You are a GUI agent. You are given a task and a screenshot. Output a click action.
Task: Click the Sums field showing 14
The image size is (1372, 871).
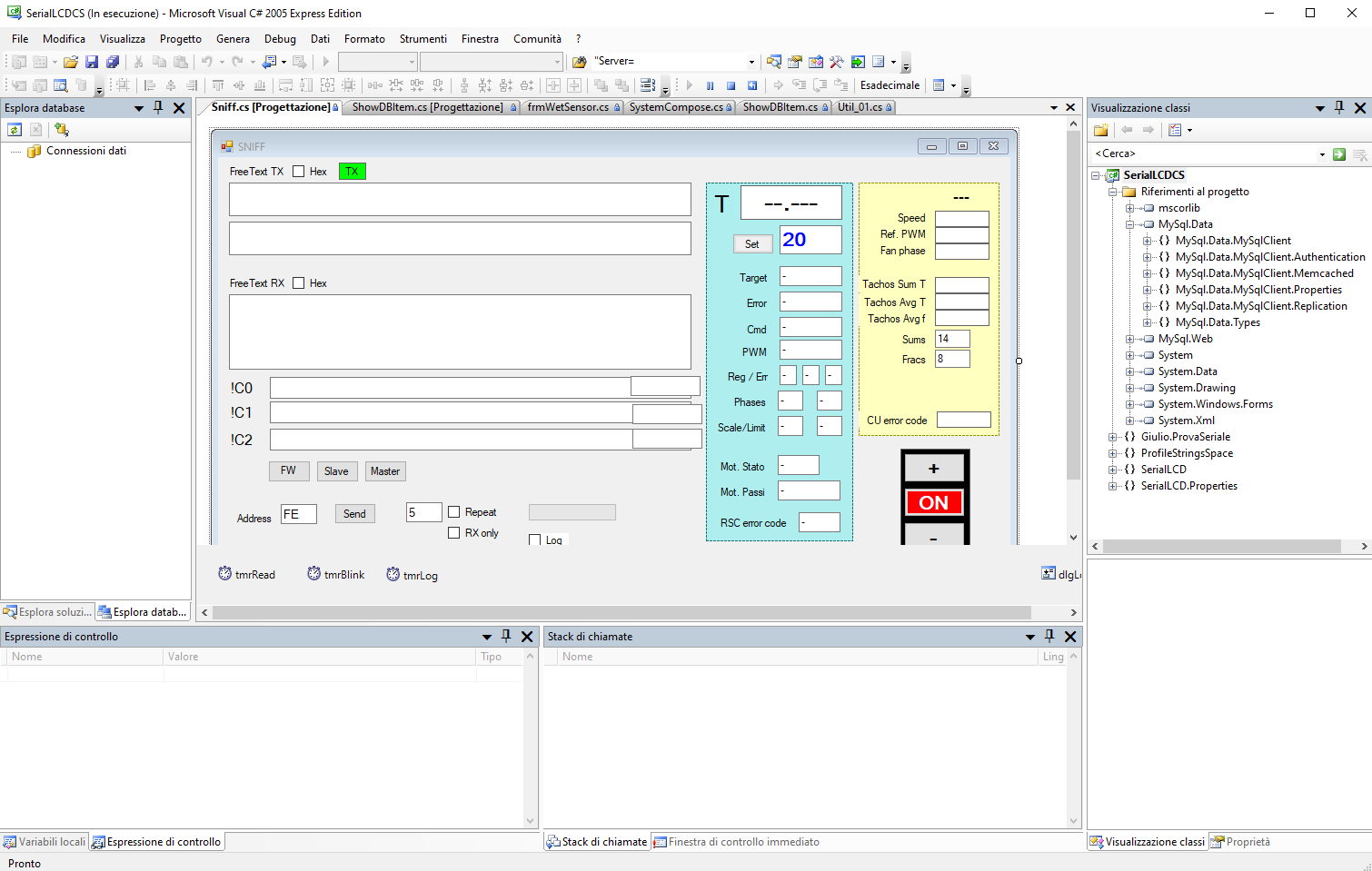[952, 339]
